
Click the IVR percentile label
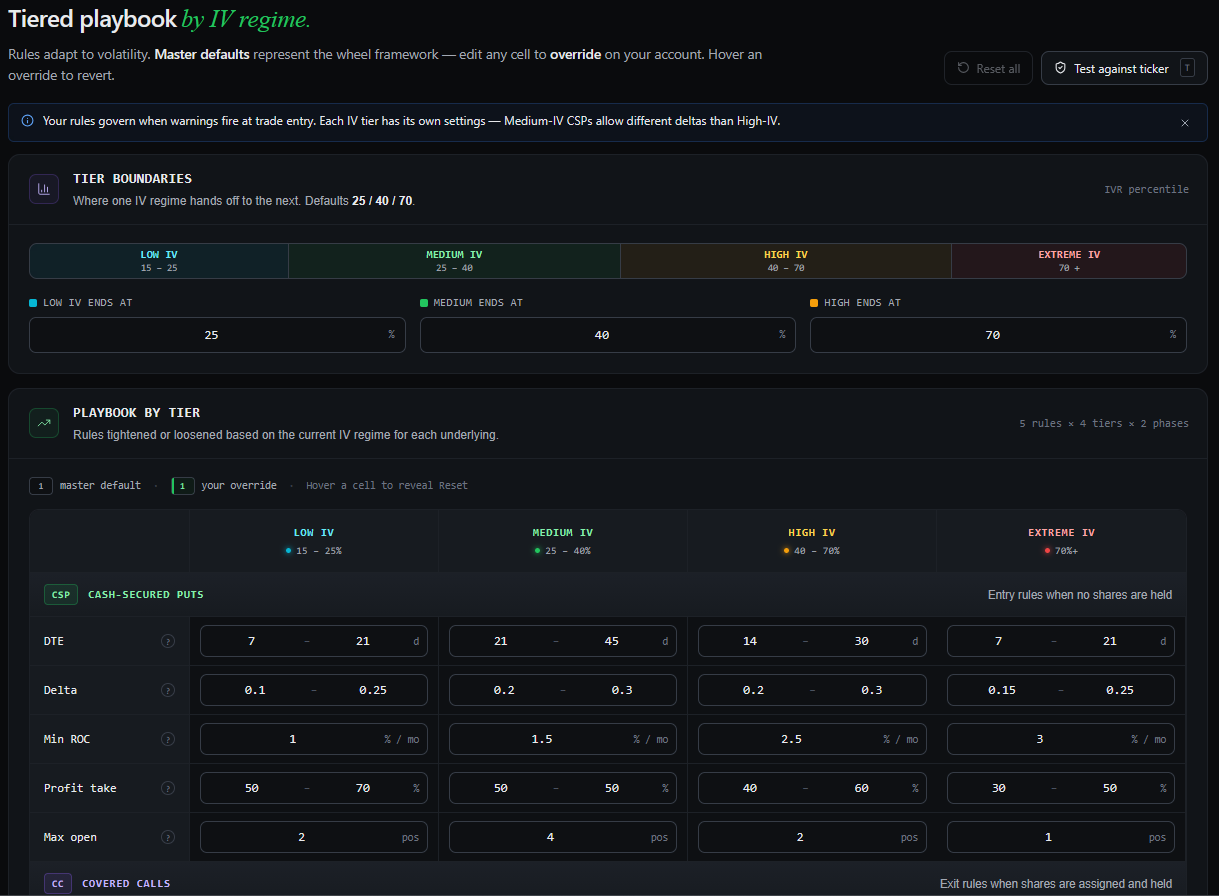1146,189
